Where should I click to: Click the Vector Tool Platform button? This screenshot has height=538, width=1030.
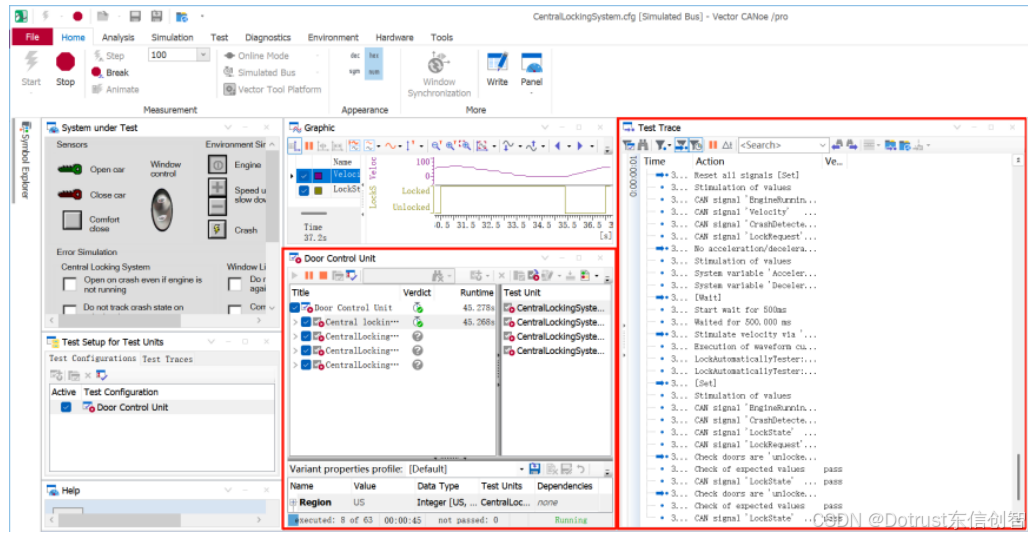(x=272, y=89)
